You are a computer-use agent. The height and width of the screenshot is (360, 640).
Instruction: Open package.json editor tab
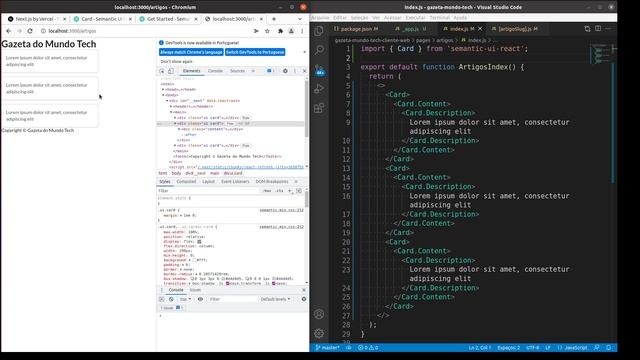pyautogui.click(x=356, y=29)
